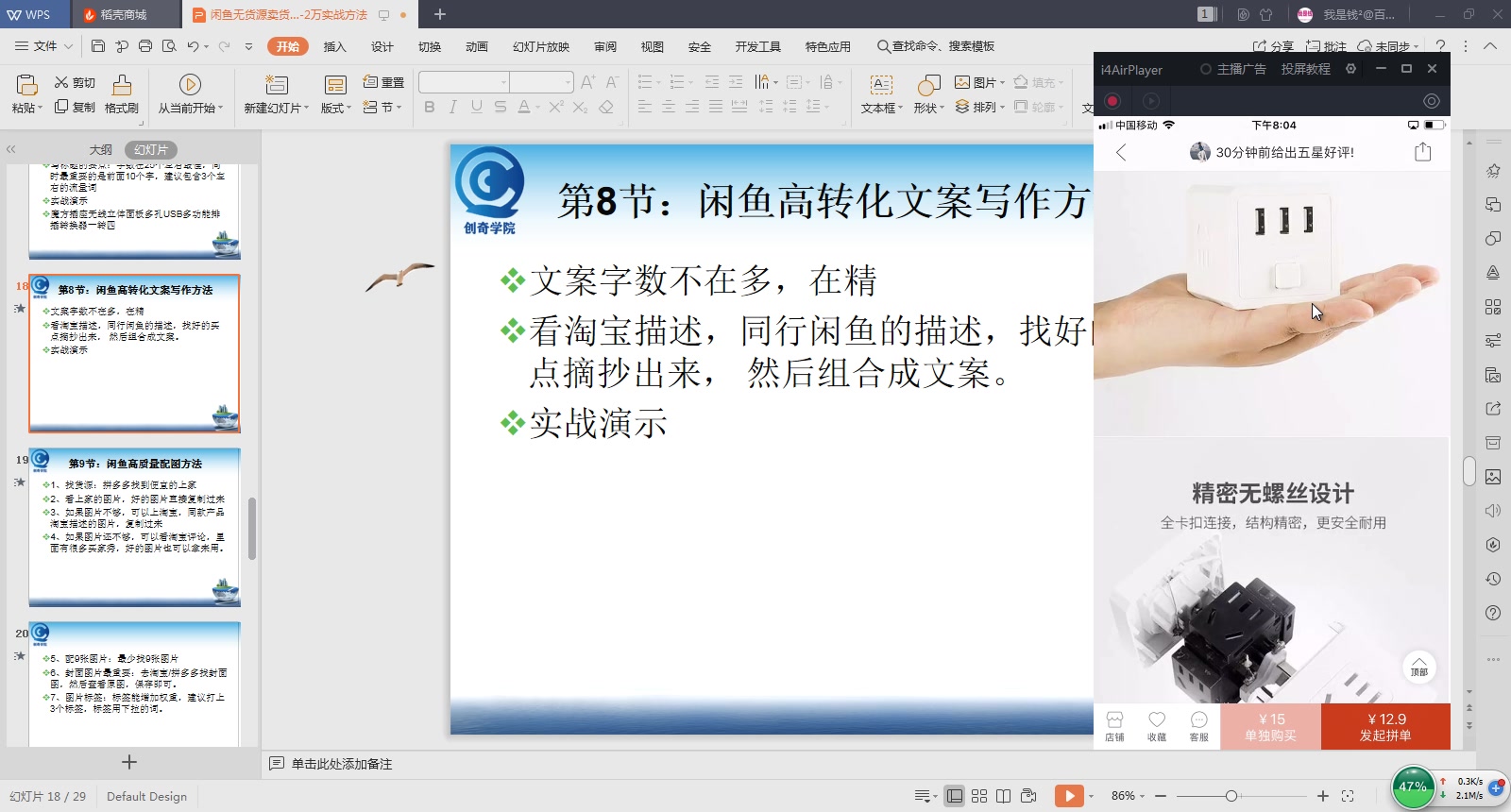Image resolution: width=1511 pixels, height=812 pixels.
Task: Switch to the Outline (大纲) tab
Action: coord(101,149)
